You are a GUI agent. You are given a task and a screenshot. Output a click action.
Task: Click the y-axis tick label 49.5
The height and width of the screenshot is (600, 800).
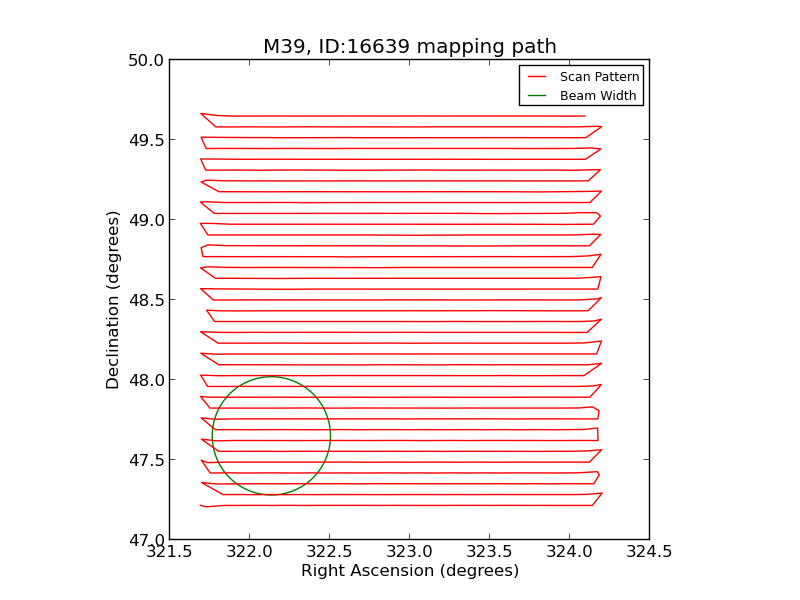click(x=146, y=140)
